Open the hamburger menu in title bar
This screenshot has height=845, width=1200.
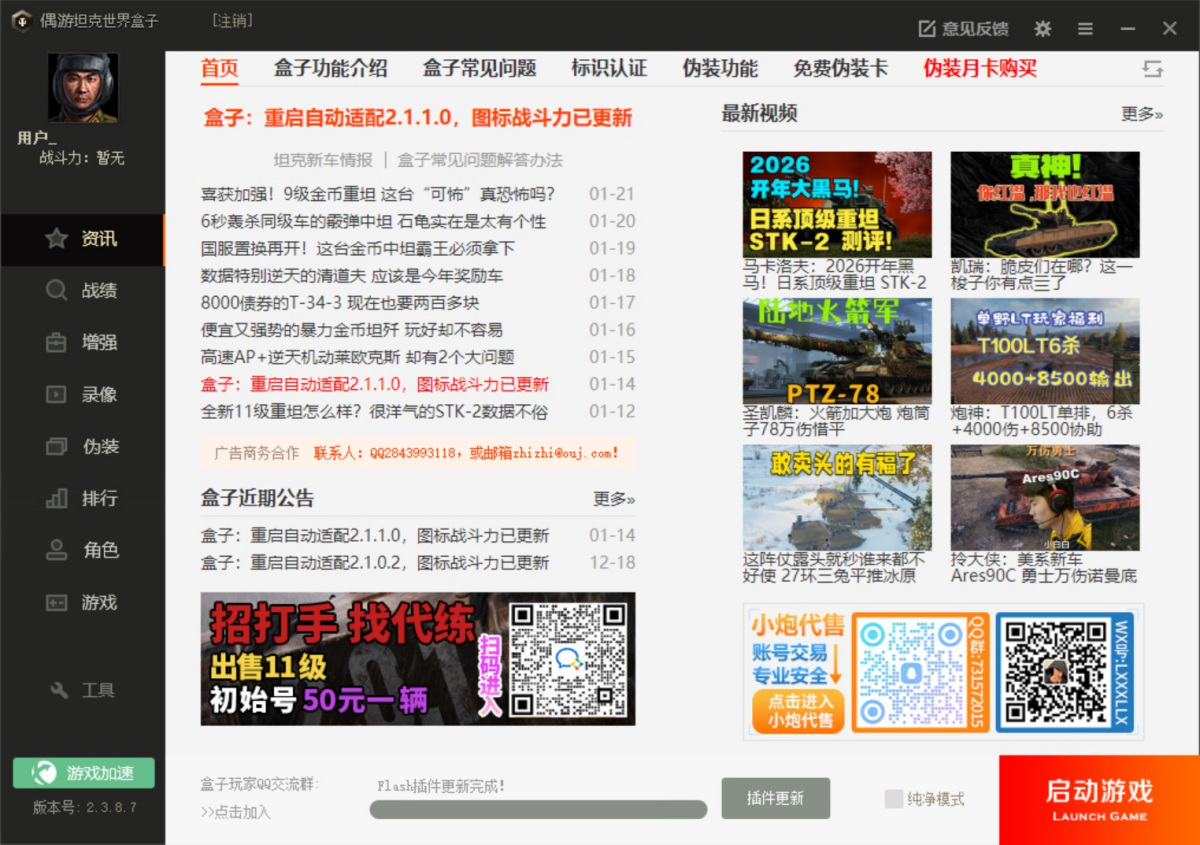[x=1085, y=29]
